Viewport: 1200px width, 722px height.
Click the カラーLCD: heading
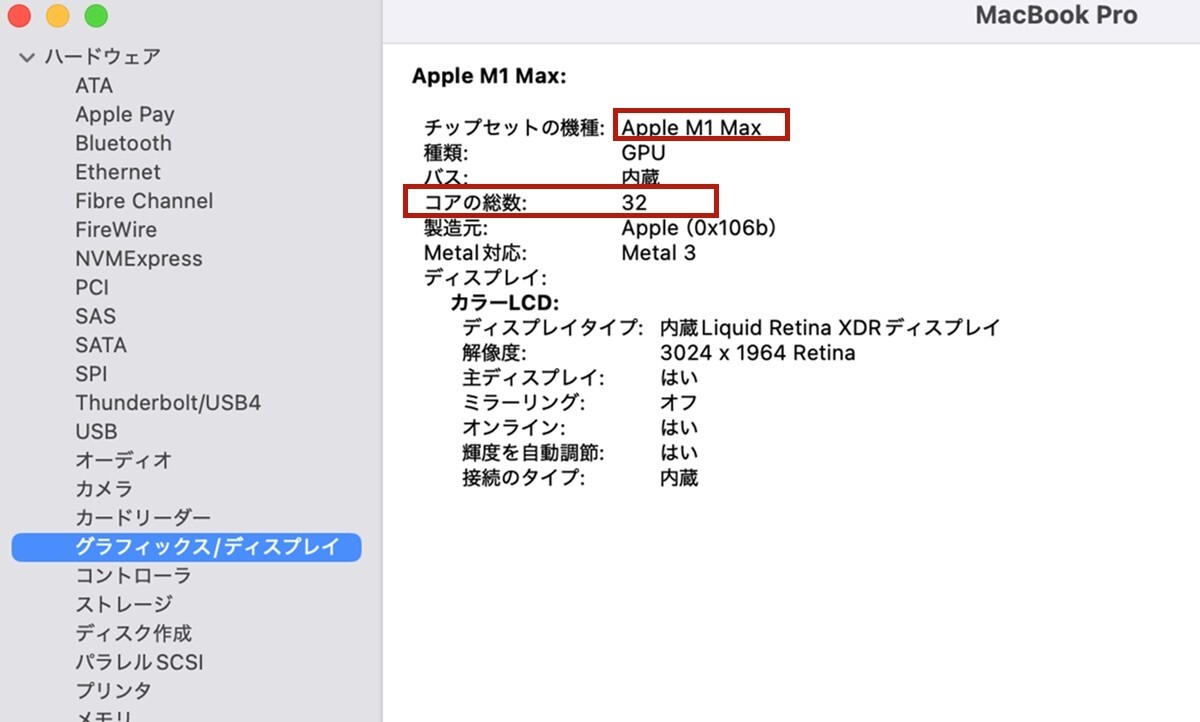(x=504, y=303)
